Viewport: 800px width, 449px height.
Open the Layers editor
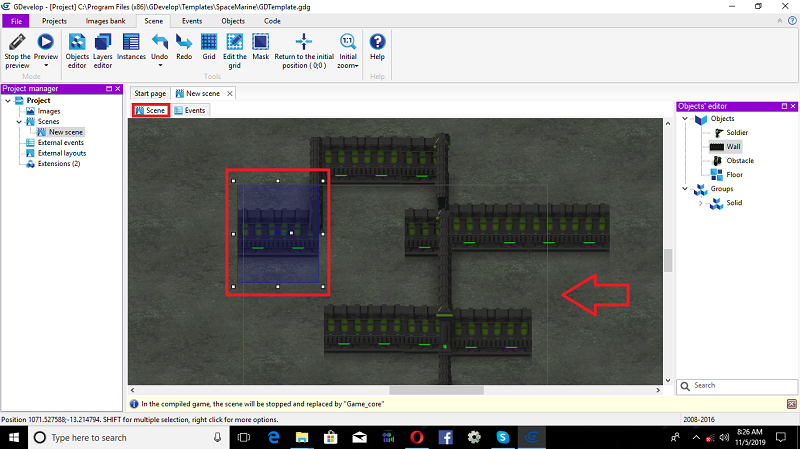pos(103,51)
